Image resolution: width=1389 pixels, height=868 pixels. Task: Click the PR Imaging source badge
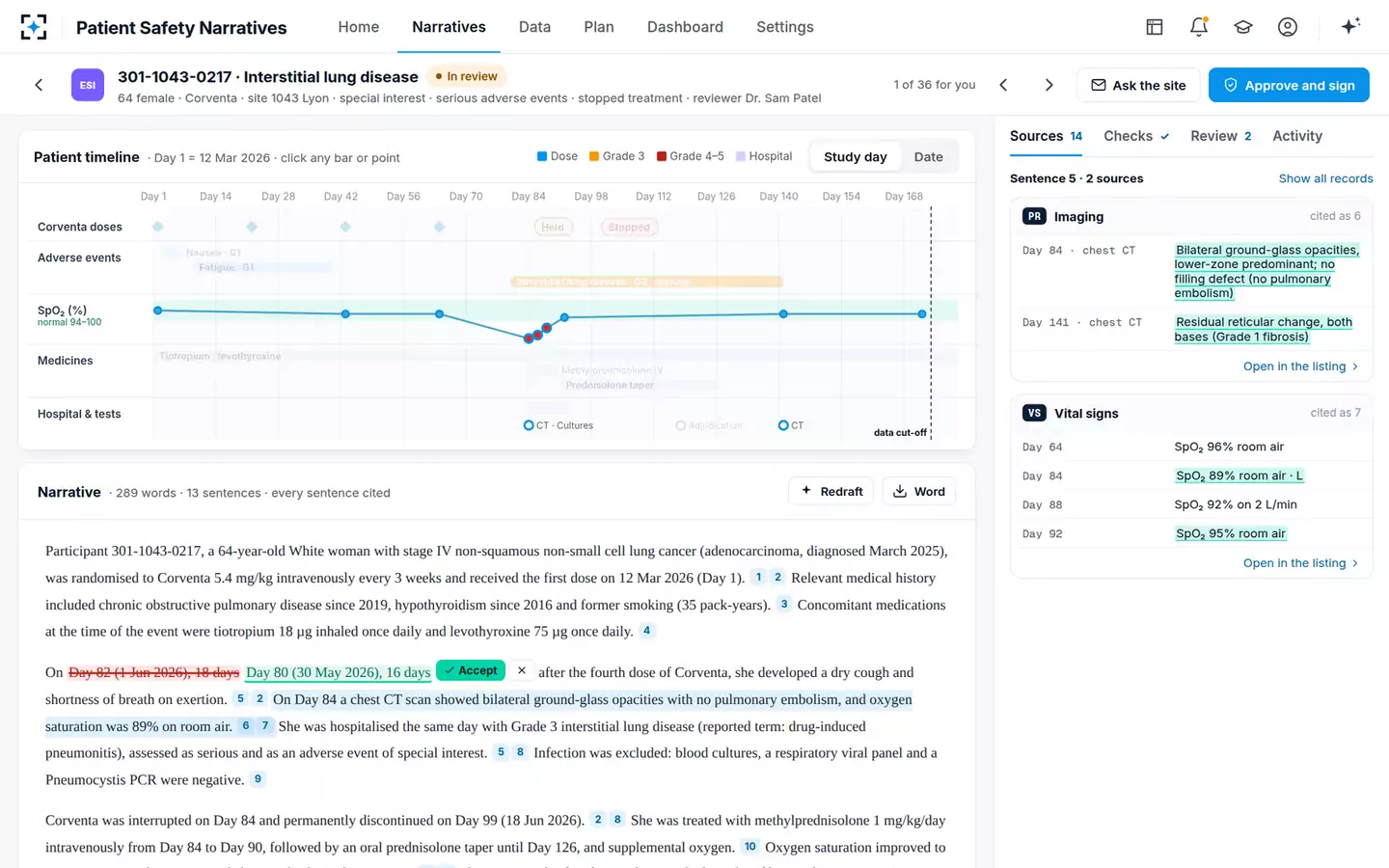(x=1034, y=217)
